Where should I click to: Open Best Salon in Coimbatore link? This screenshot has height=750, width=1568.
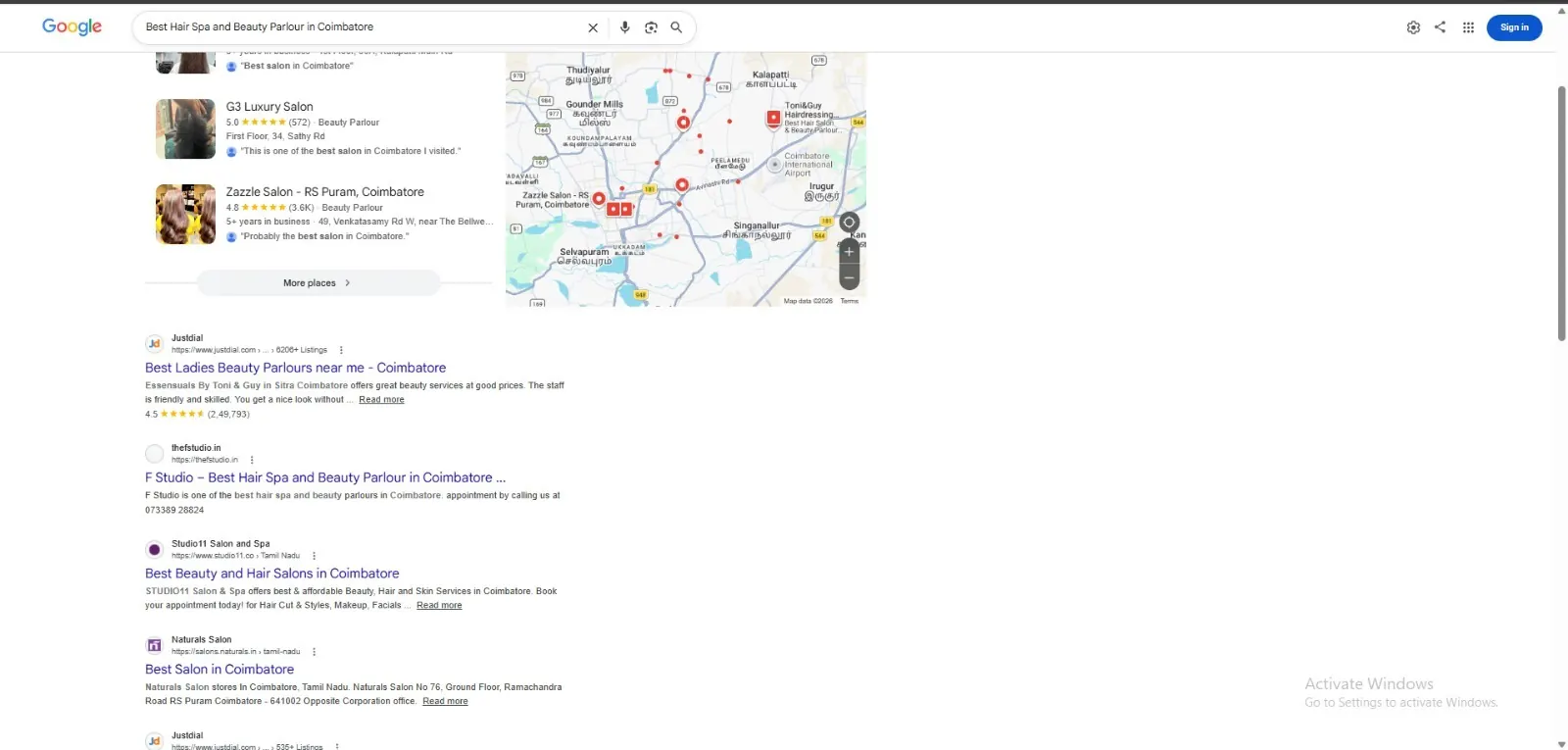(220, 670)
